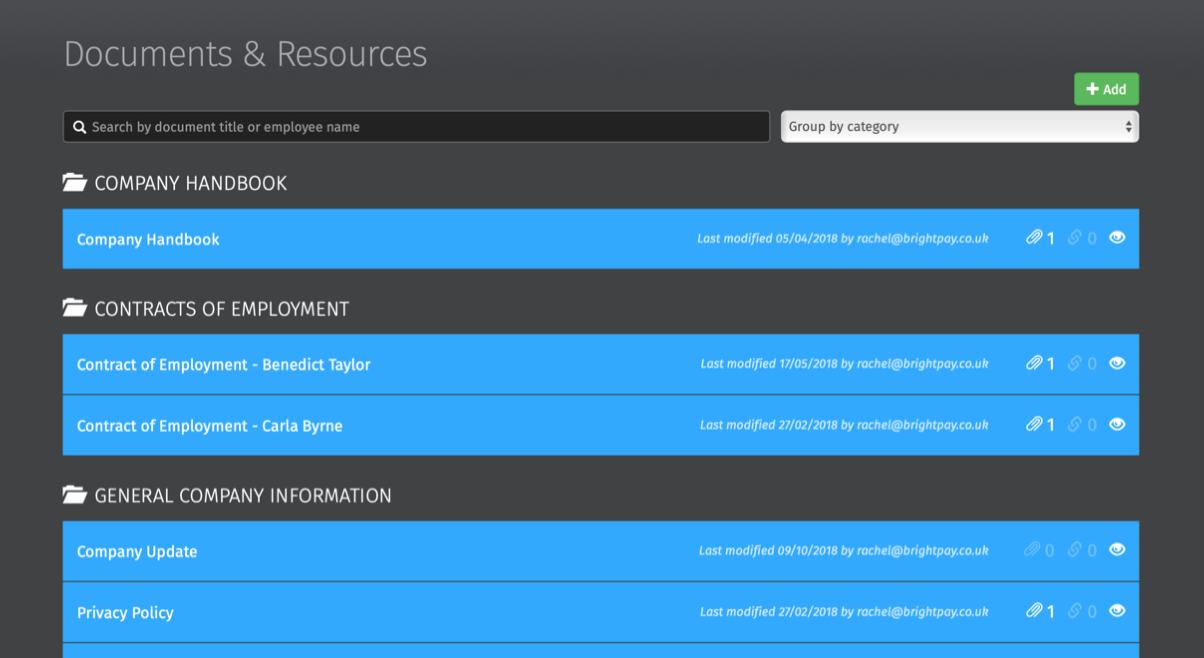Viewport: 1204px width, 658px height.
Task: Click link icon on Privacy Policy row
Action: pyautogui.click(x=1075, y=611)
